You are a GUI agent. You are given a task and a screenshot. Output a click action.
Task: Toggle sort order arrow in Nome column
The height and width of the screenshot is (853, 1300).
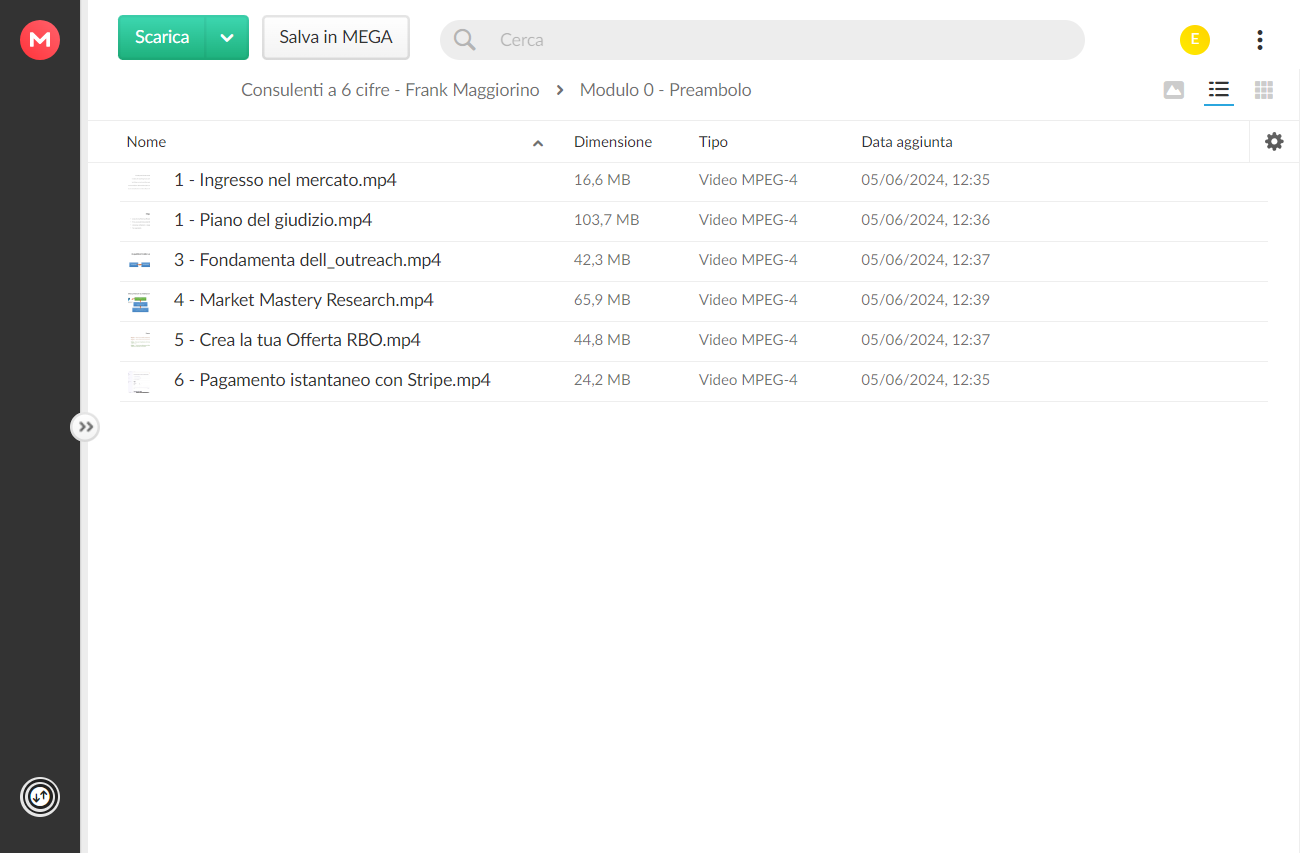(538, 143)
